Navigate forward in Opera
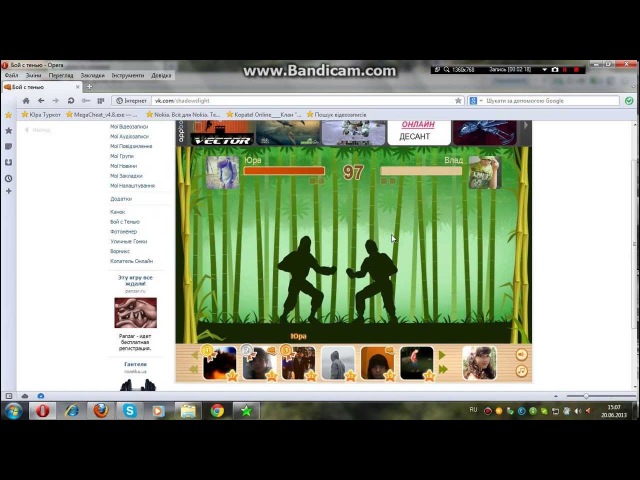The height and width of the screenshot is (480, 640). 56,100
